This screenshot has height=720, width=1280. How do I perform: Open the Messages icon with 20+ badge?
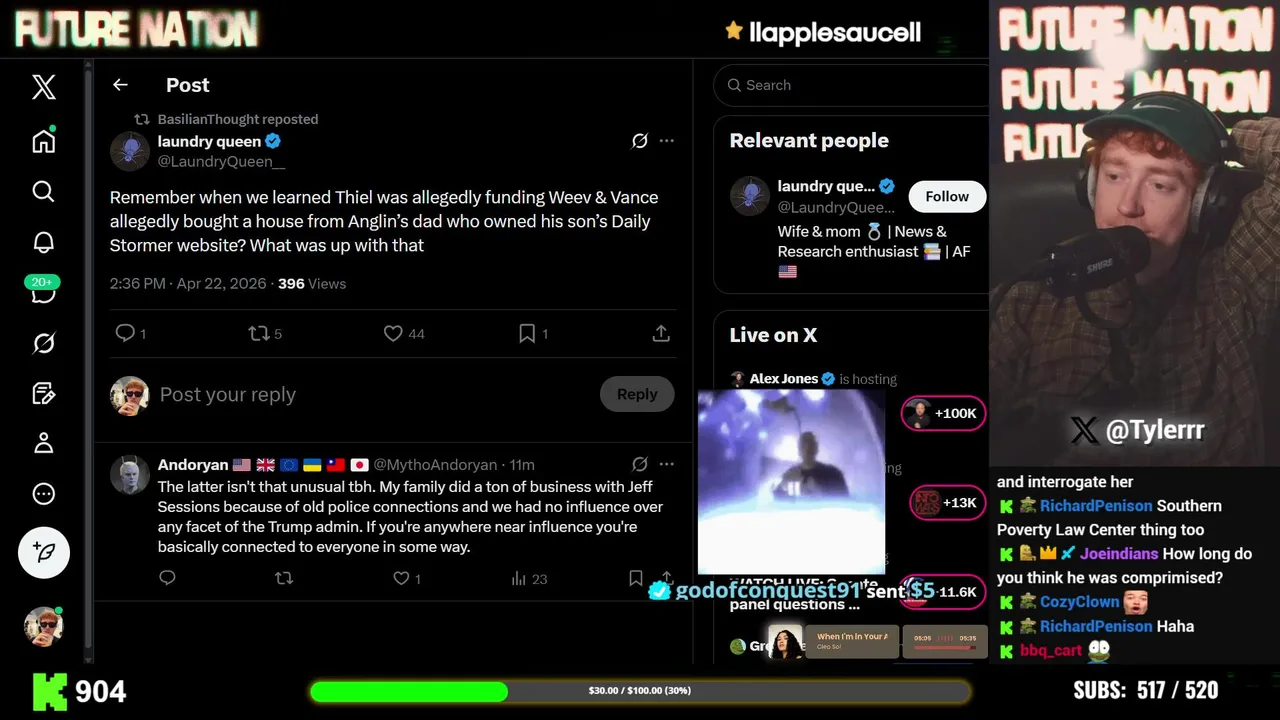coord(43,290)
